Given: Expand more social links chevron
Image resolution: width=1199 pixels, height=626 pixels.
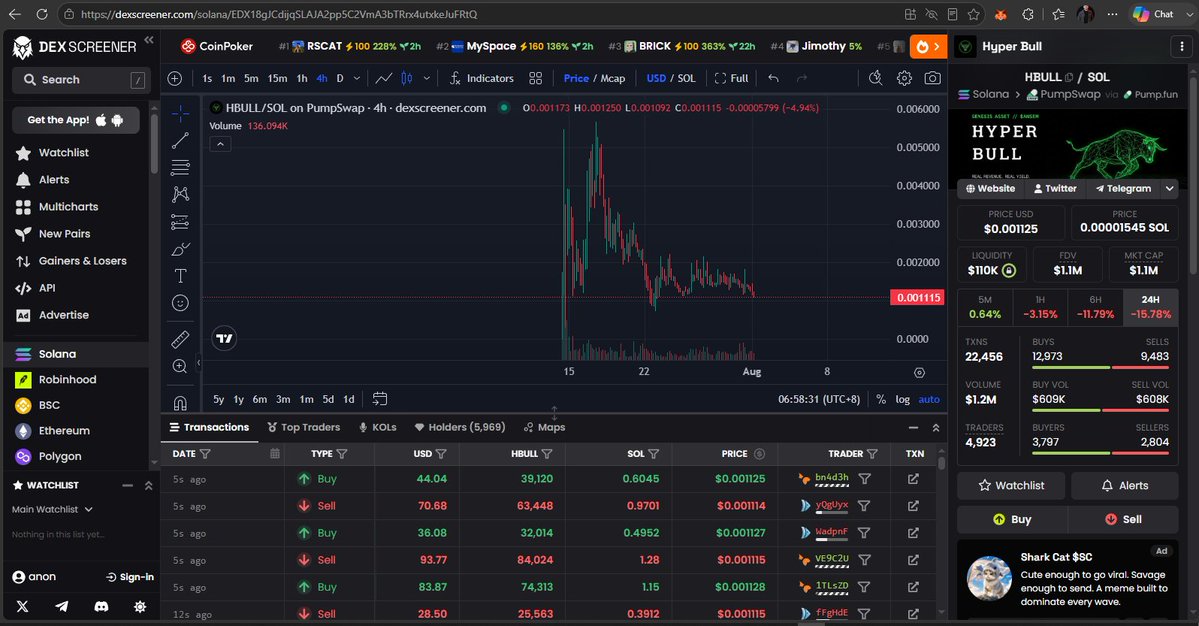Looking at the screenshot, I should [1169, 188].
